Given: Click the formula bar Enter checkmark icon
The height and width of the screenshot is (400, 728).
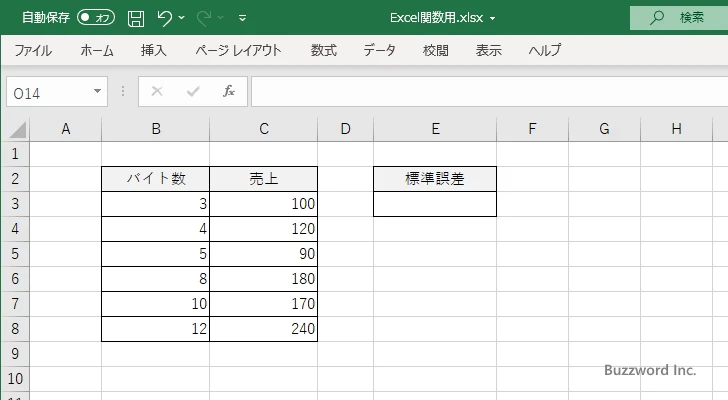Looking at the screenshot, I should pyautogui.click(x=193, y=91).
